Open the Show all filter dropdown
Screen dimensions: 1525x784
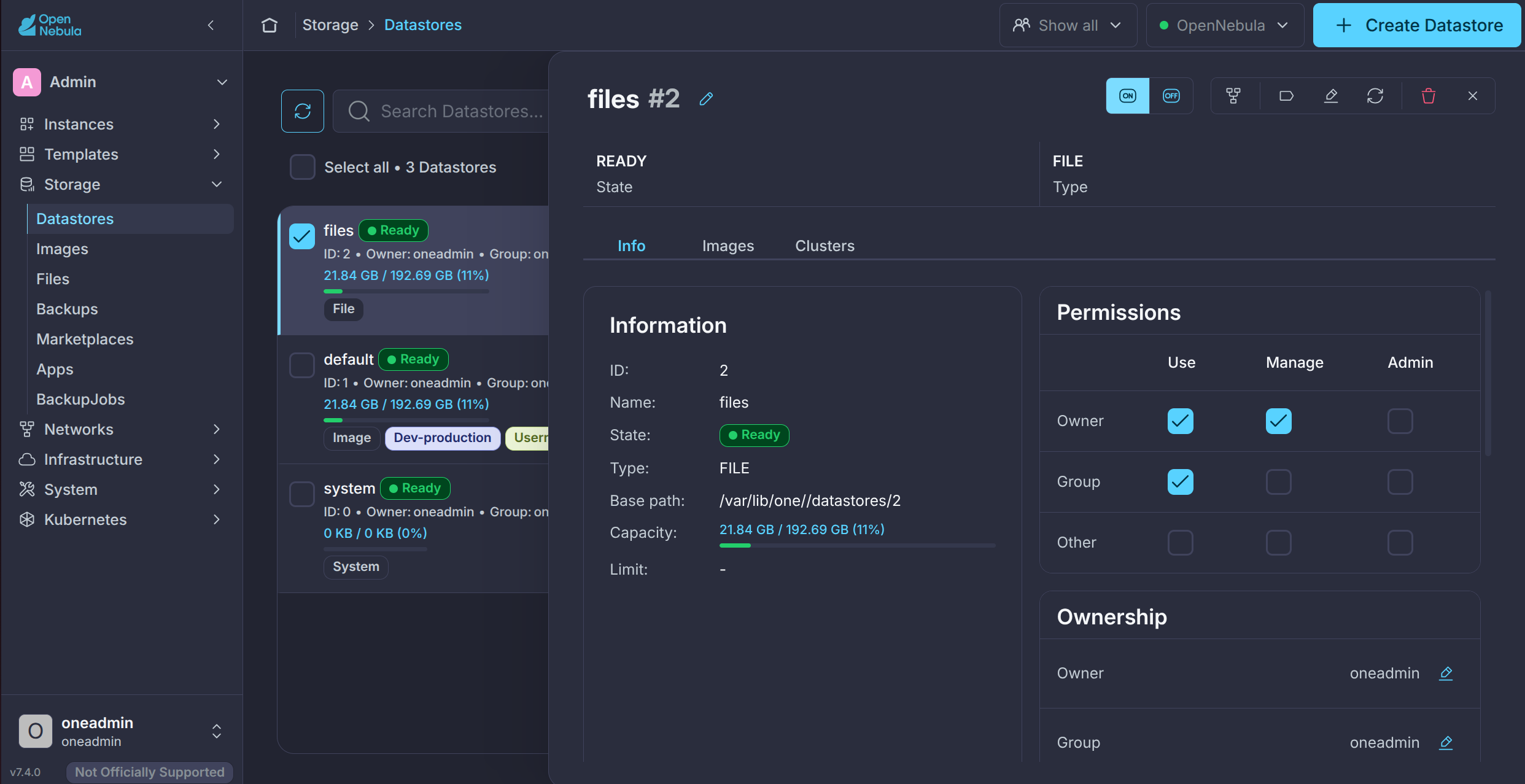tap(1068, 25)
